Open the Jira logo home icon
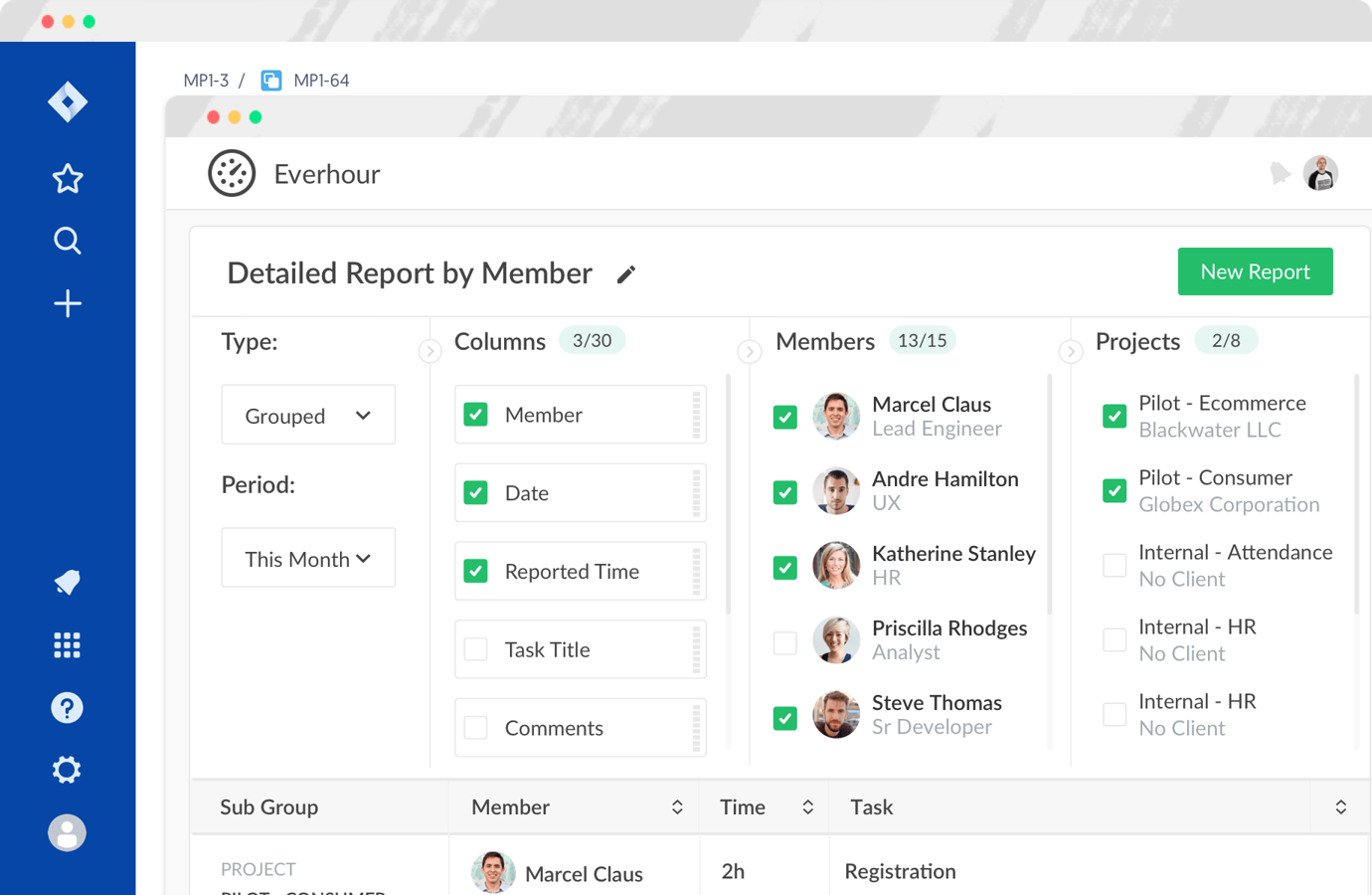 [68, 101]
